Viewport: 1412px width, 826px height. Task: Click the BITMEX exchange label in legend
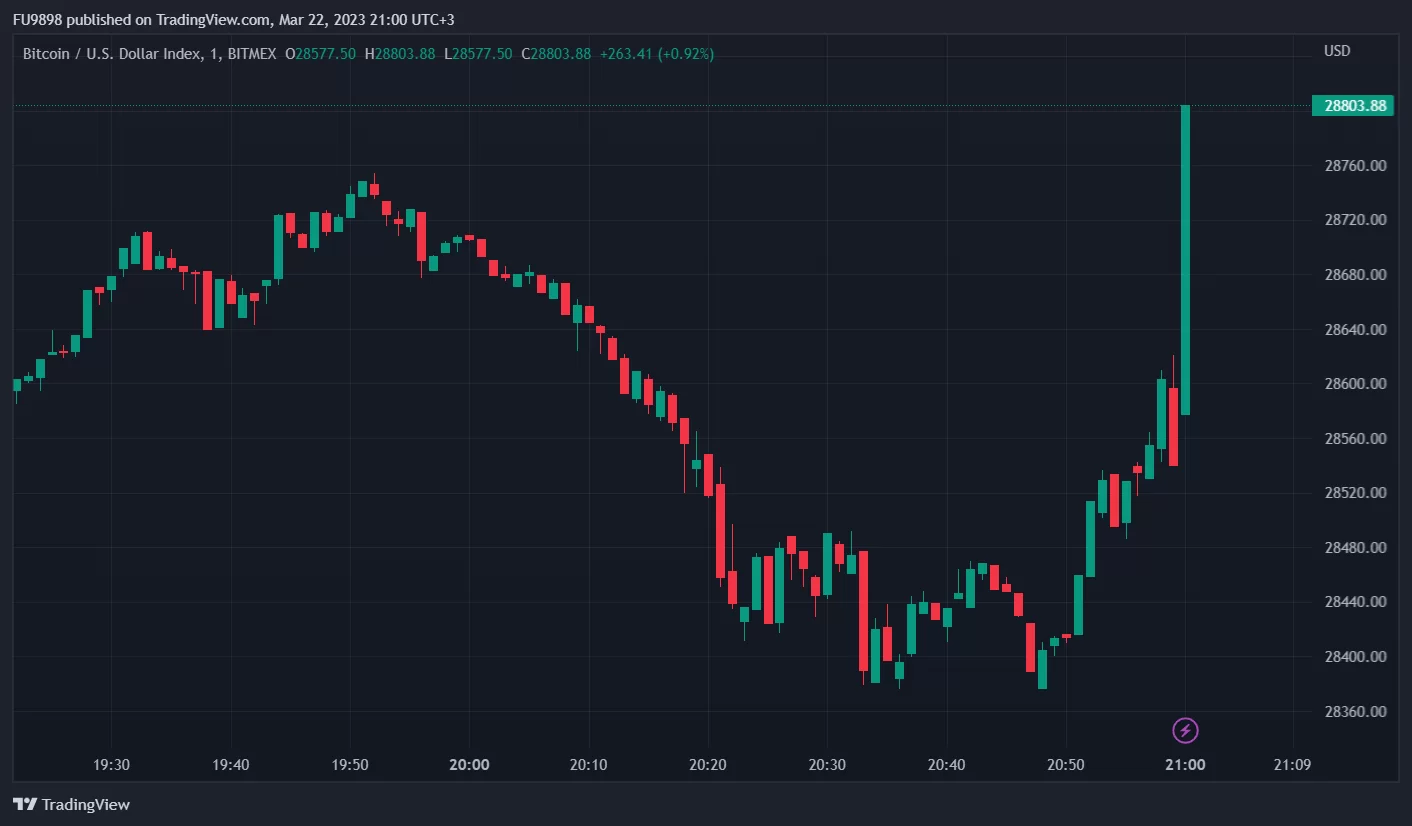pyautogui.click(x=251, y=54)
